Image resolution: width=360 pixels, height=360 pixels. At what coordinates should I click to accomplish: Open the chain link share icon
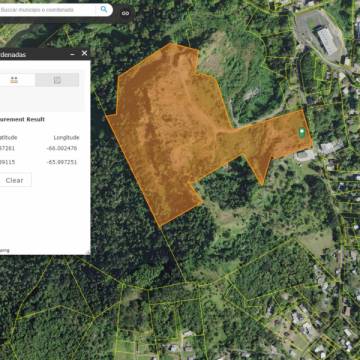click(125, 13)
